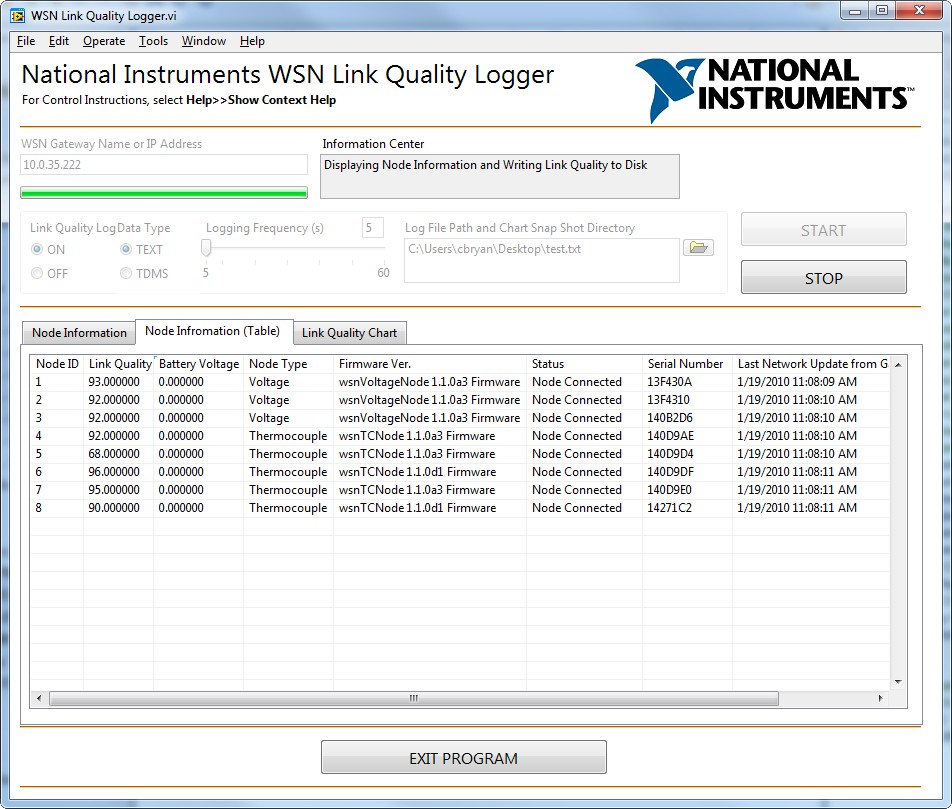The image size is (952, 809).
Task: Click battery voltage 0.000000 for node 3
Action: coord(181,418)
